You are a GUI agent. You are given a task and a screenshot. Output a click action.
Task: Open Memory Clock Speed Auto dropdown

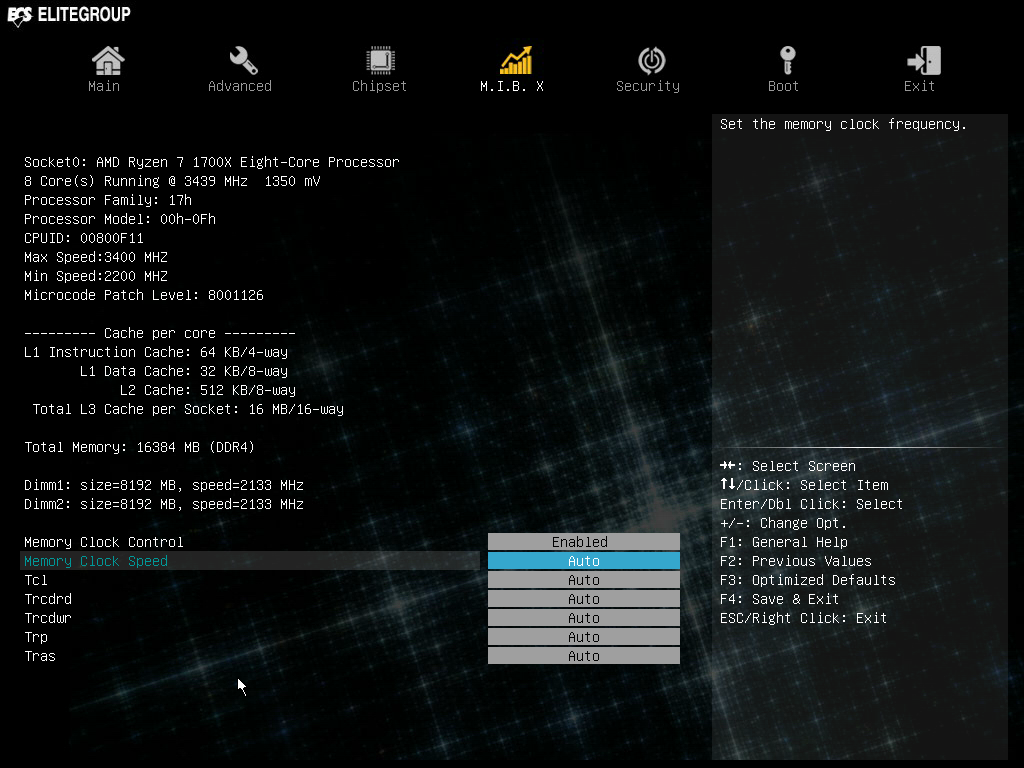coord(584,561)
